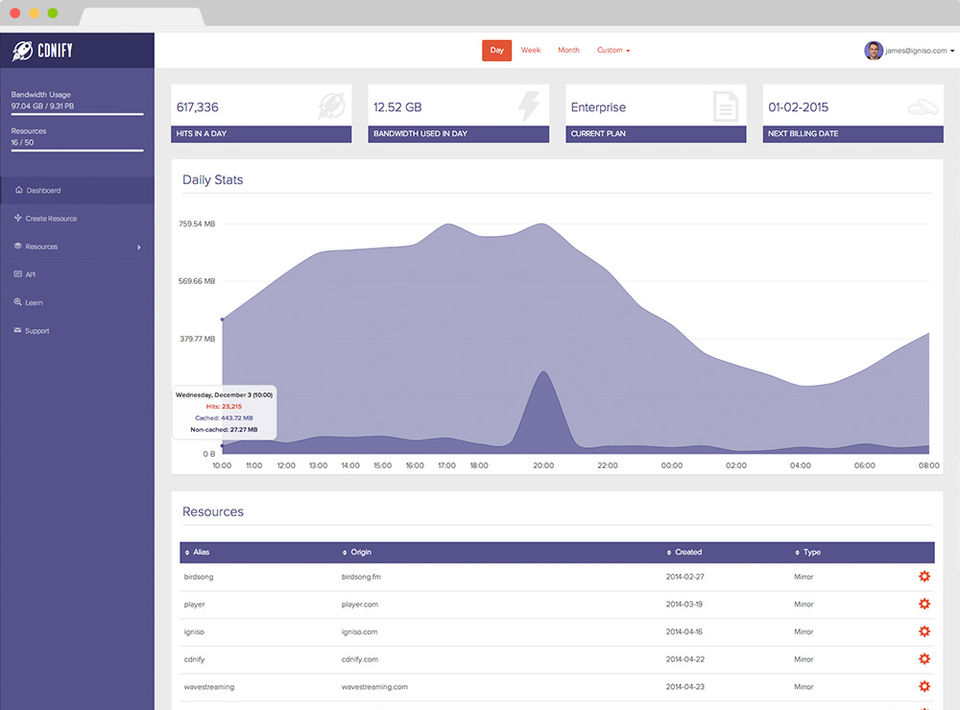Open the Support menu item
The width and height of the screenshot is (960, 710).
coord(77,331)
